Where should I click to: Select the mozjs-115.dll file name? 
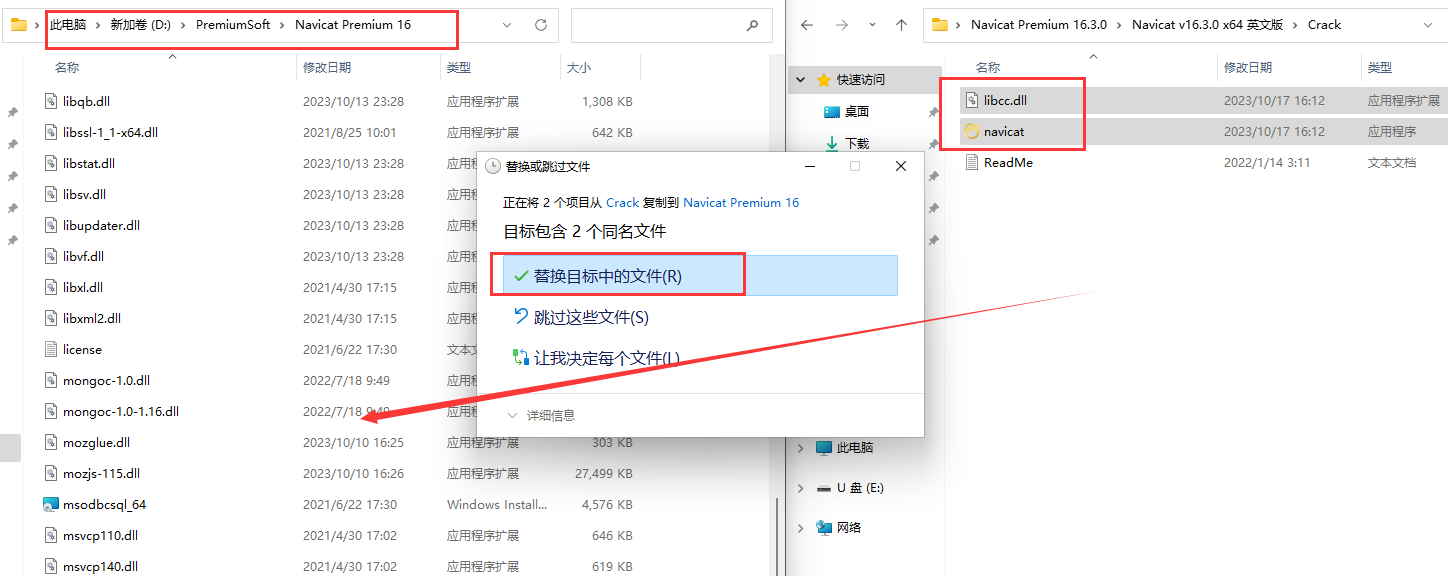(101, 473)
